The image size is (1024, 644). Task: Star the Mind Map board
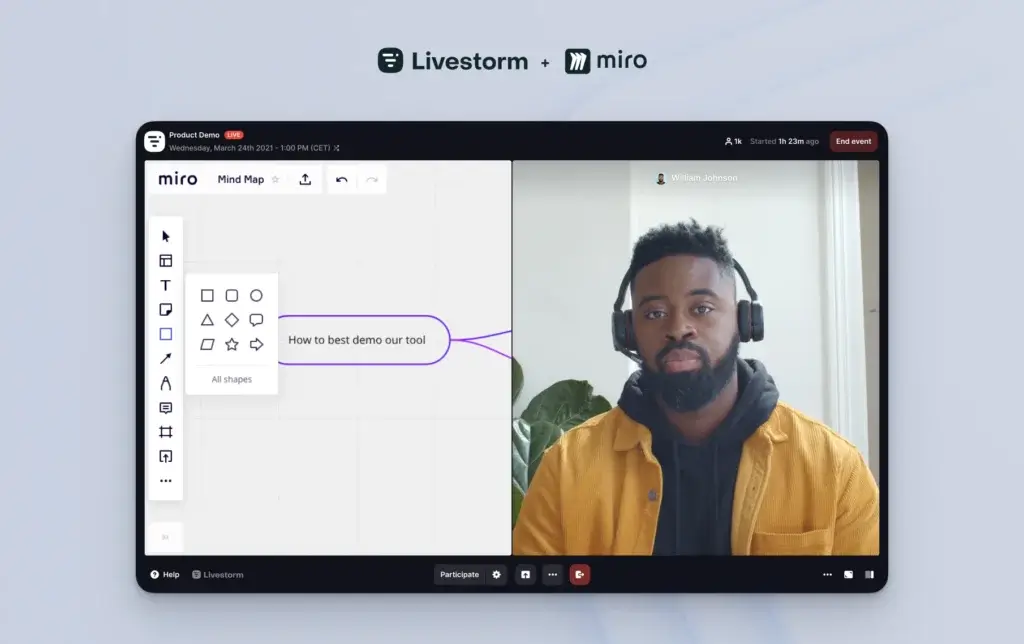pos(276,180)
